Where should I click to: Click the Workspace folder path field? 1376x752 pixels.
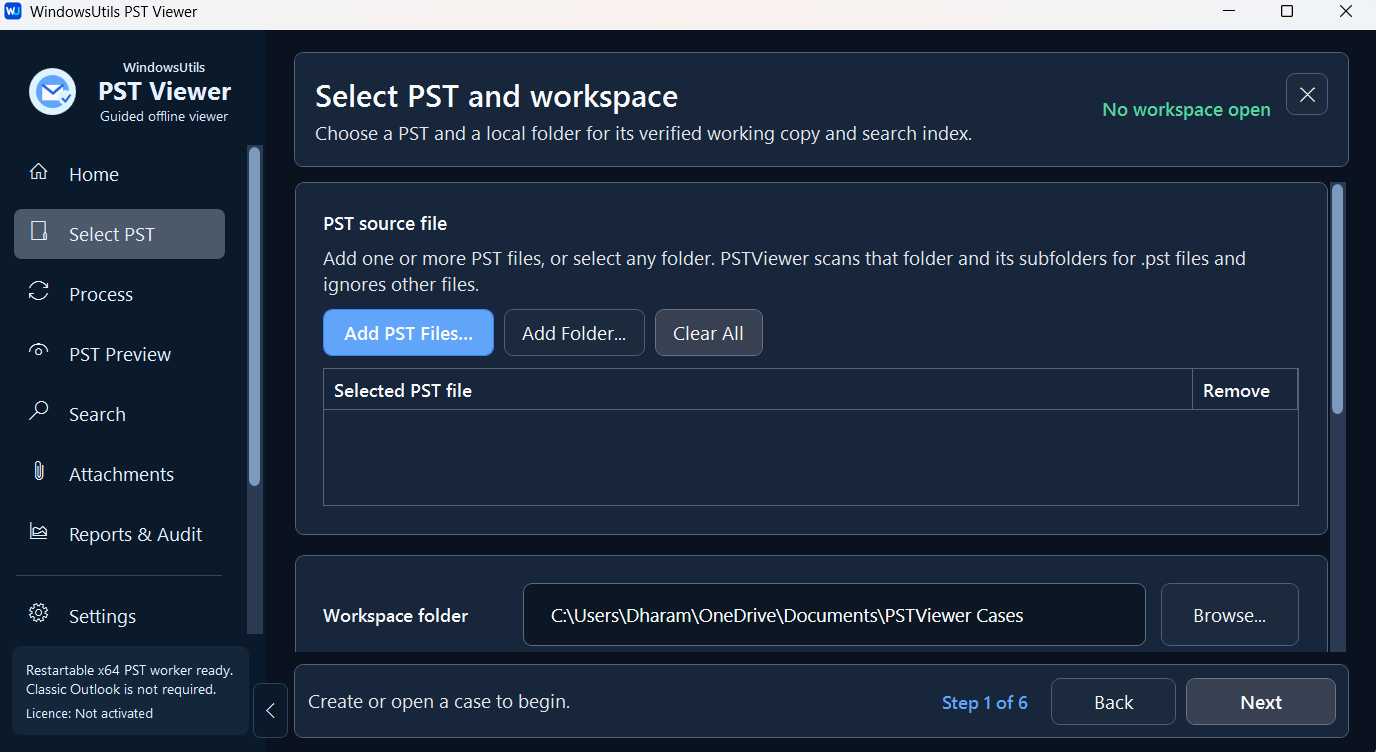point(834,615)
